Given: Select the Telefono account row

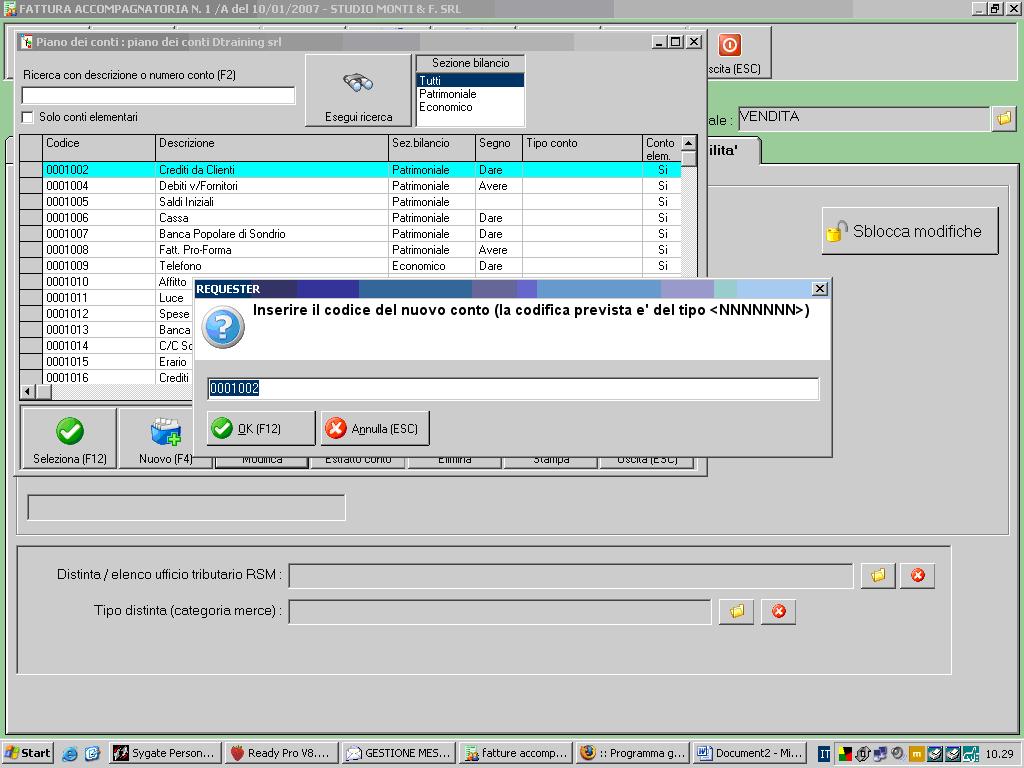Looking at the screenshot, I should [362, 266].
